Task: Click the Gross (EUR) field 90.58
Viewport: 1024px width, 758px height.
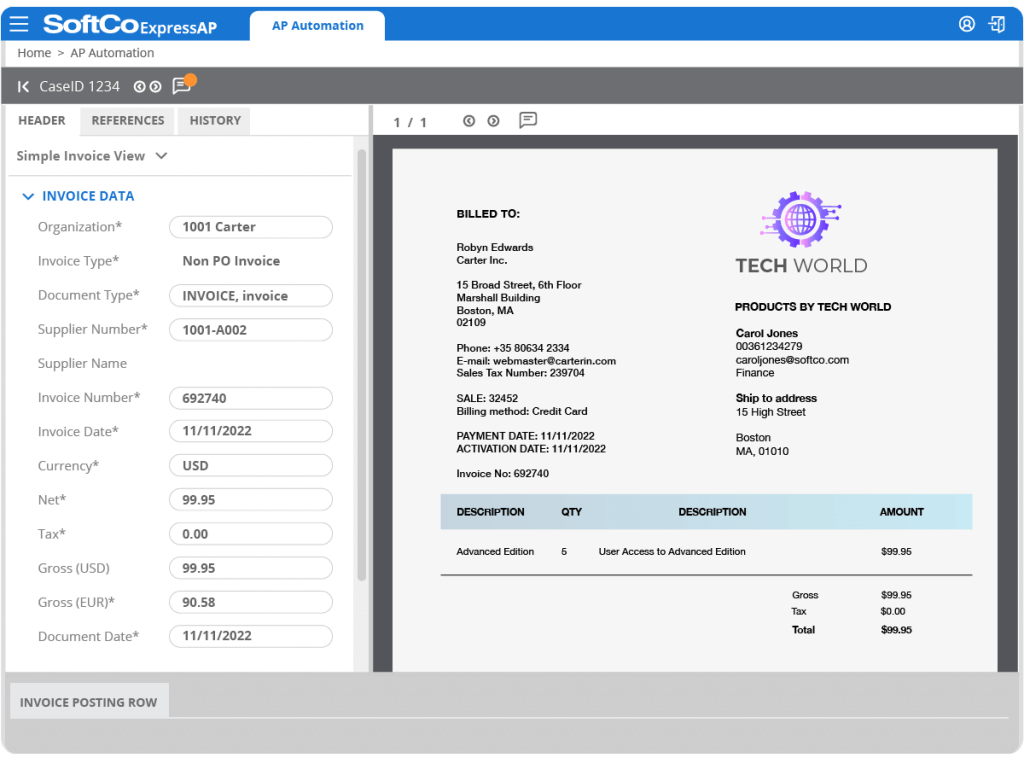Action: (x=251, y=602)
